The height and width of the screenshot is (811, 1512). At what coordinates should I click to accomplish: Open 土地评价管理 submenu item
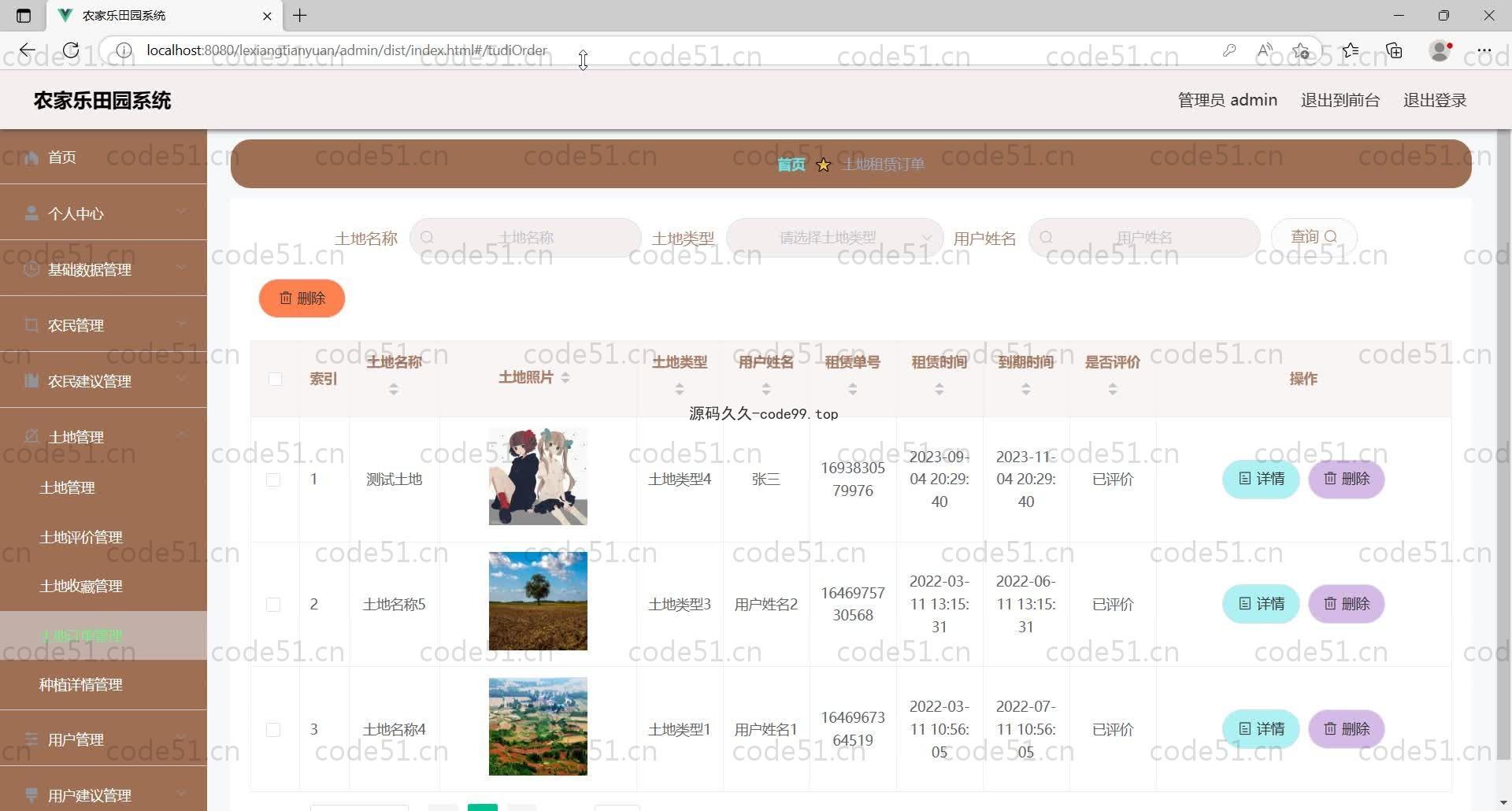103,537
